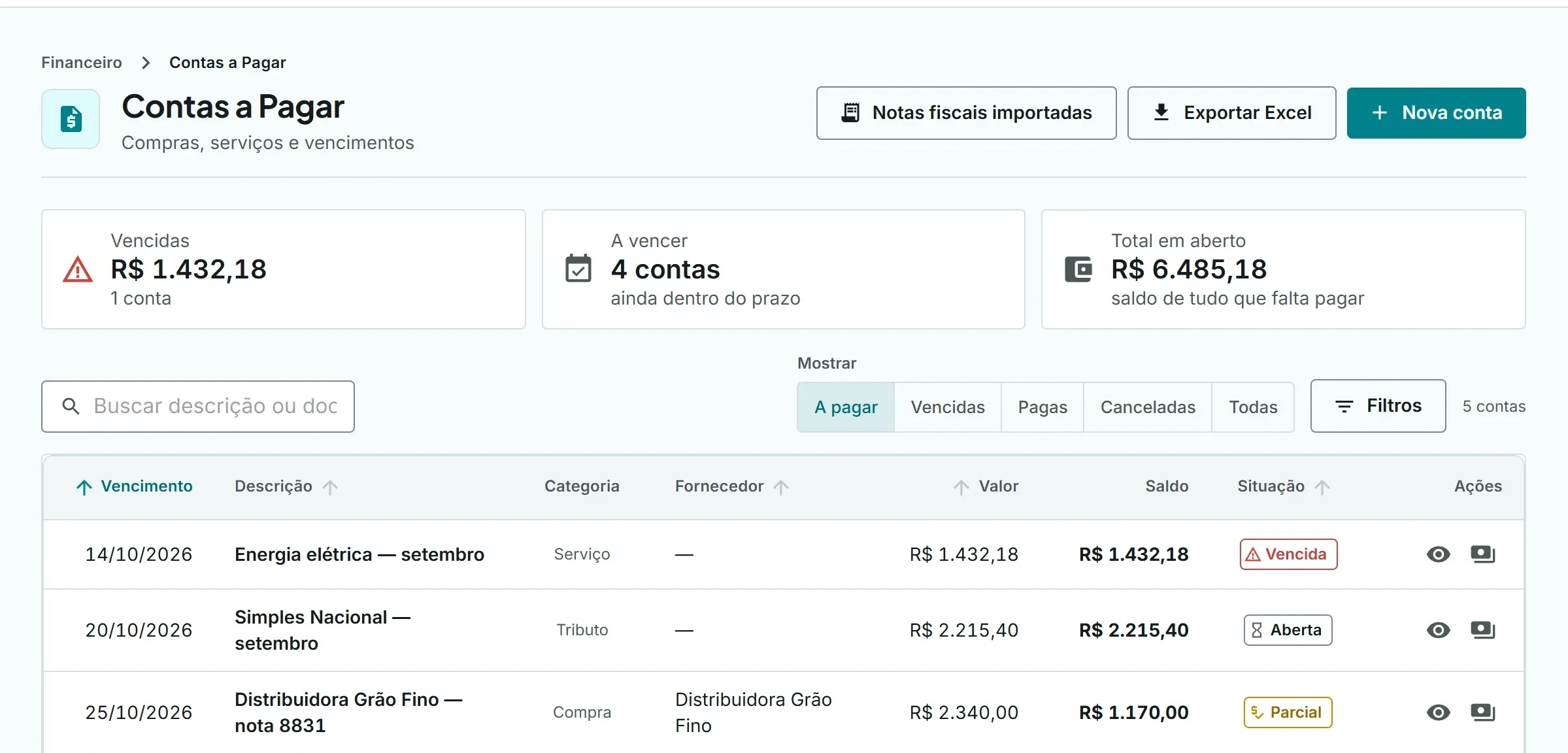Focus the Buscar descrição ou doc field

click(198, 407)
